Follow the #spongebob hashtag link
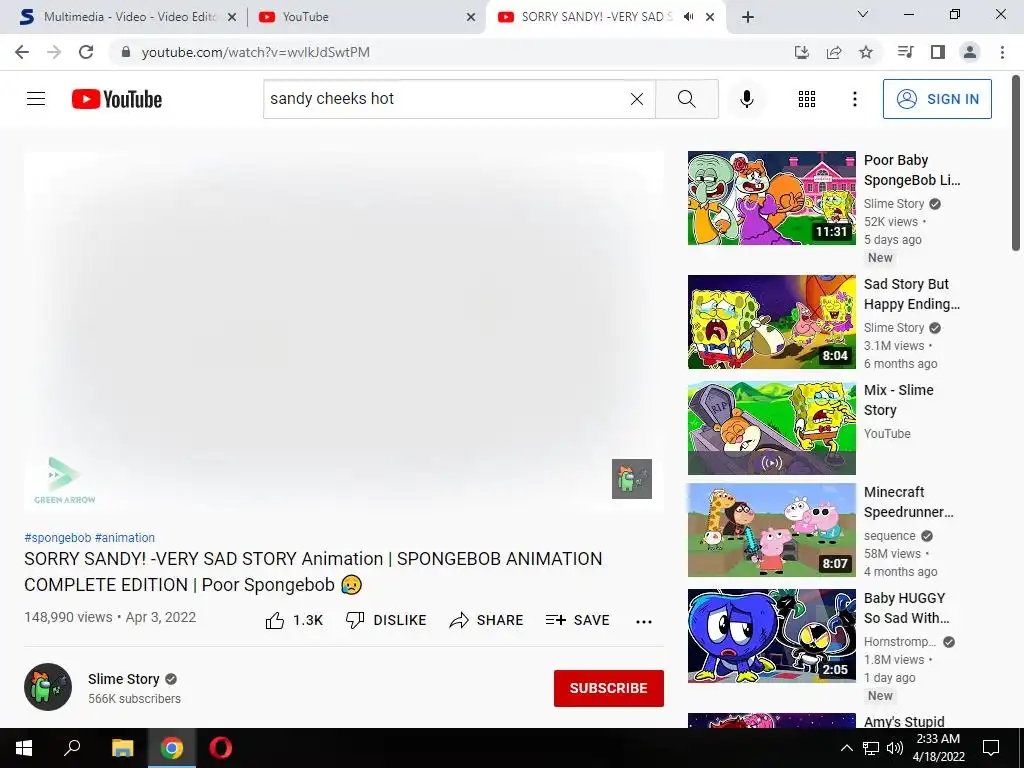 (57, 537)
